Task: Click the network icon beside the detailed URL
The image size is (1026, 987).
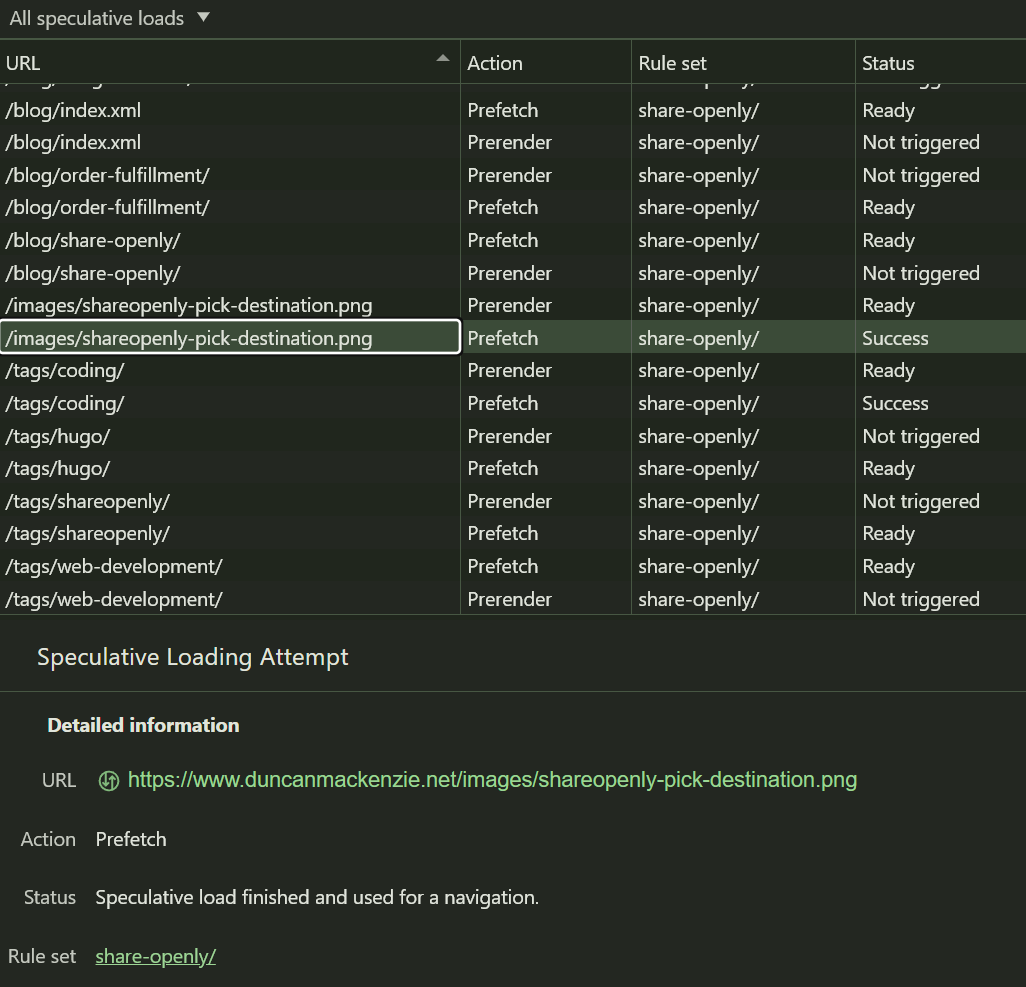Action: pos(109,780)
